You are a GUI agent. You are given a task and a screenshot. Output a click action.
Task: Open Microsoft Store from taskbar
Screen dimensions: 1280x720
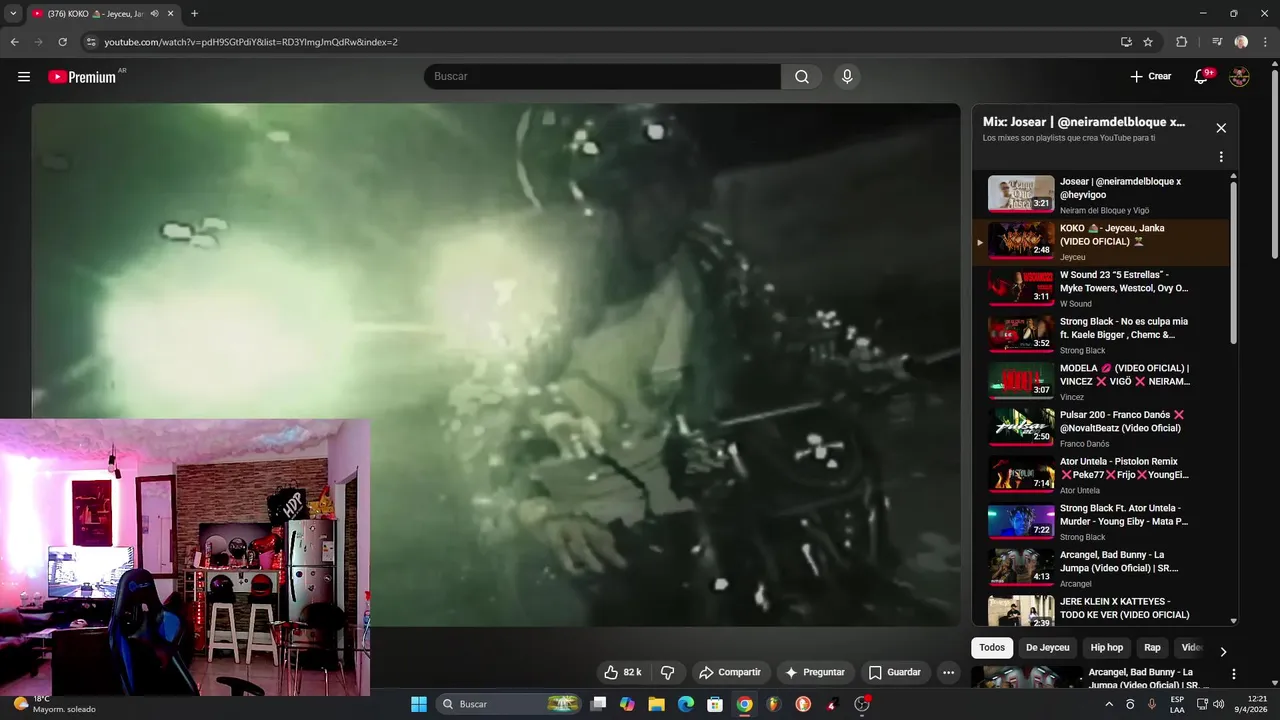[715, 704]
